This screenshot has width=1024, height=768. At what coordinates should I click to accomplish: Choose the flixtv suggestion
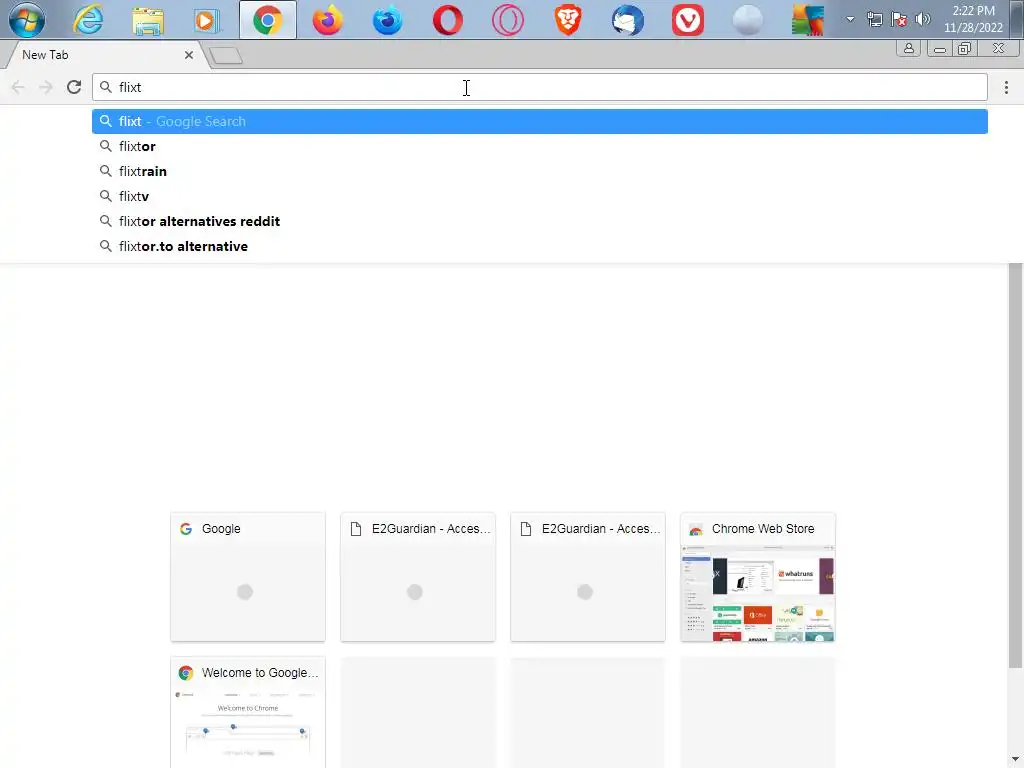(539, 196)
